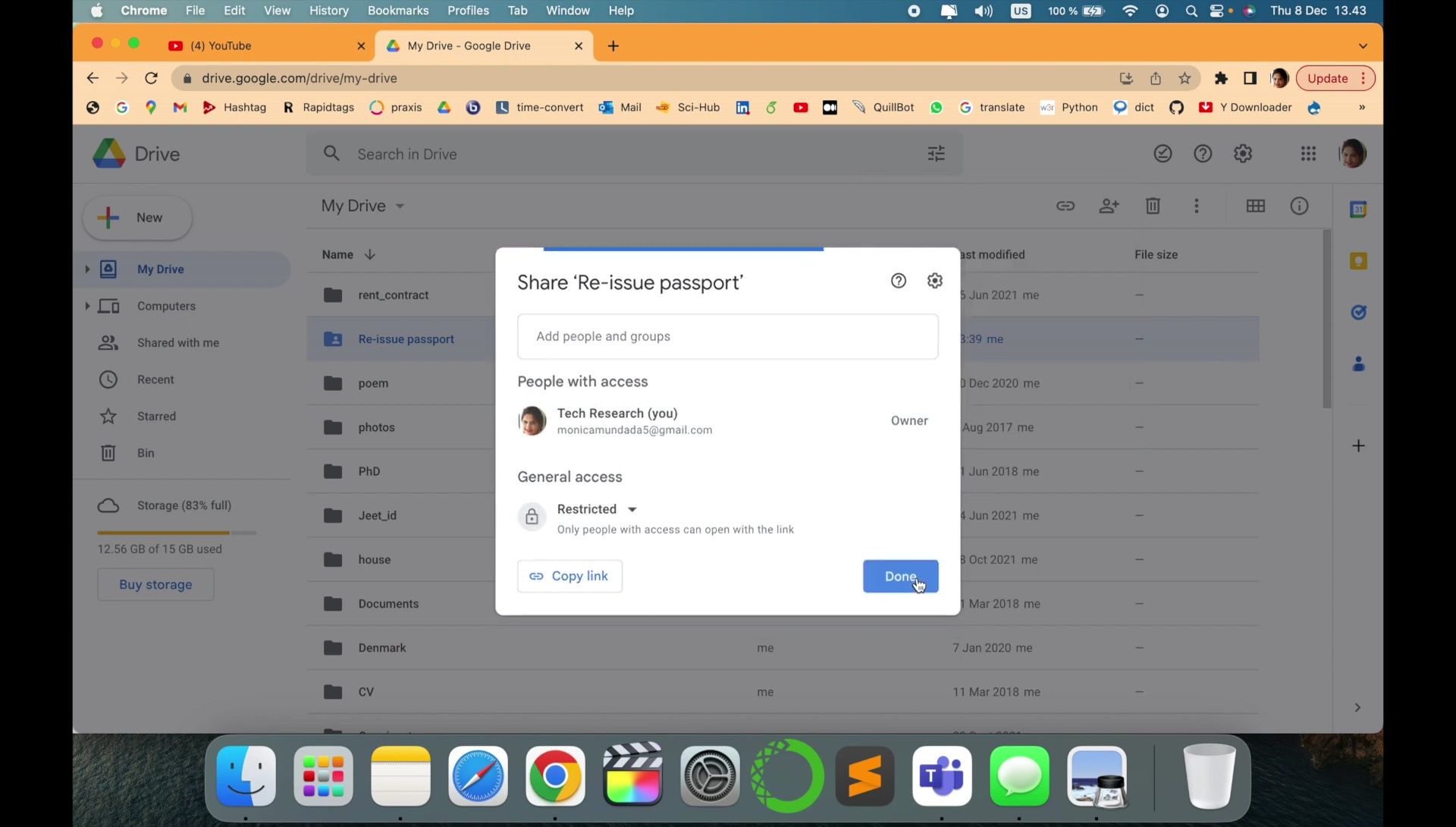
Task: Open a new Chrome tab
Action: pos(613,46)
